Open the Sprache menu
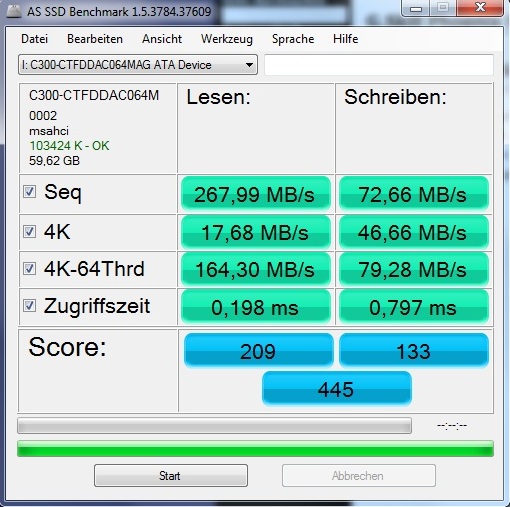The width and height of the screenshot is (510, 507). [293, 39]
